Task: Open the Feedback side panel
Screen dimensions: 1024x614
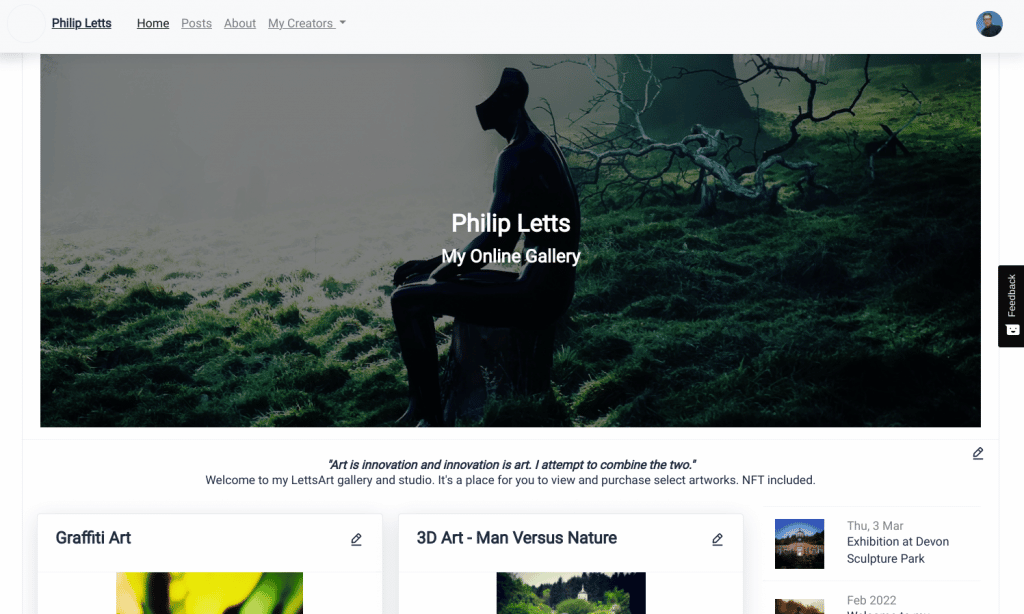Action: [1011, 306]
